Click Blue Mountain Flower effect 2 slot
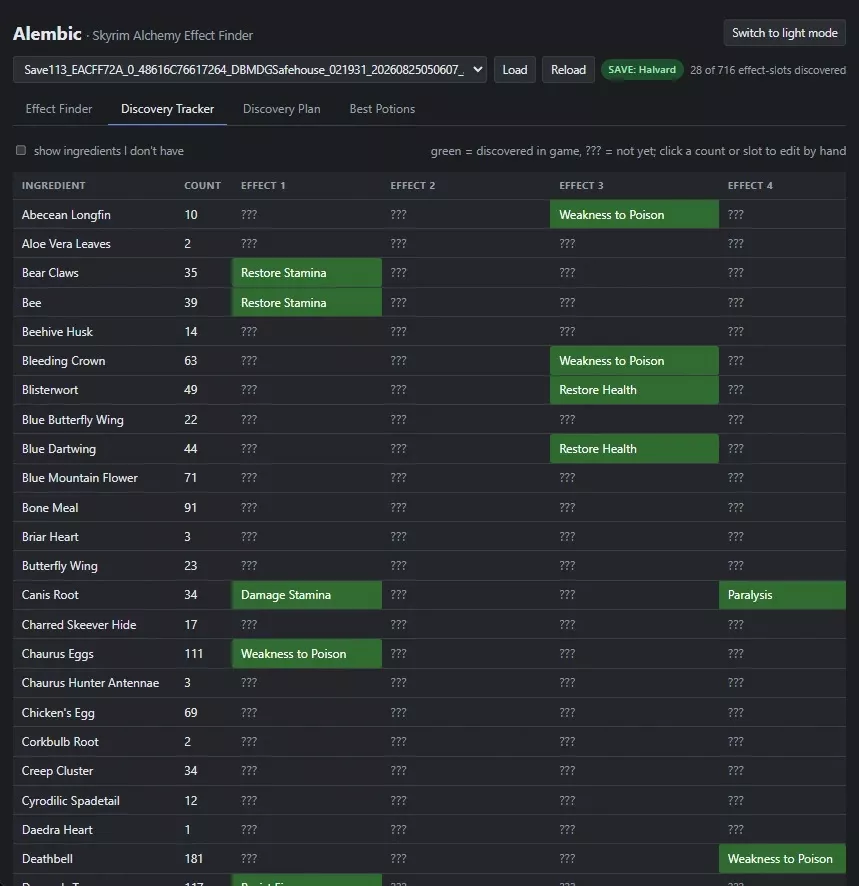This screenshot has height=886, width=859. [x=398, y=477]
